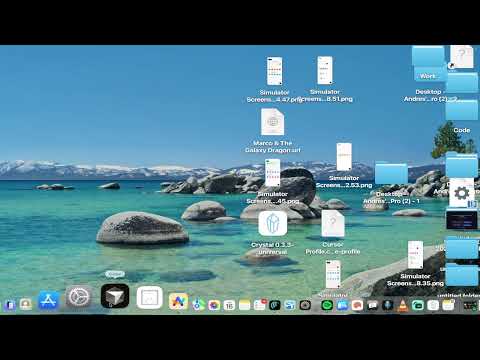Launch the colorful letter A app in the Dock
This screenshot has height=360, width=480.
[x=178, y=301]
